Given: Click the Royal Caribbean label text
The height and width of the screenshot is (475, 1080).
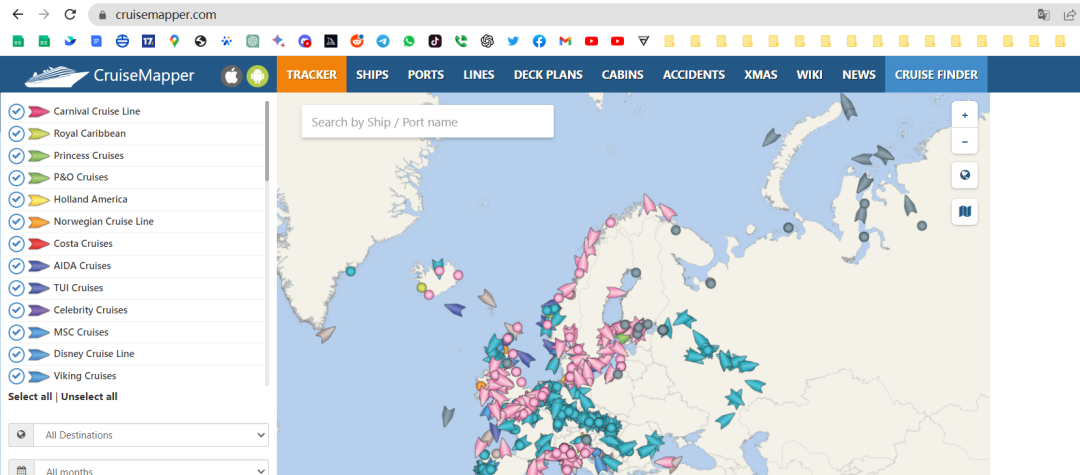Looking at the screenshot, I should [90, 134].
